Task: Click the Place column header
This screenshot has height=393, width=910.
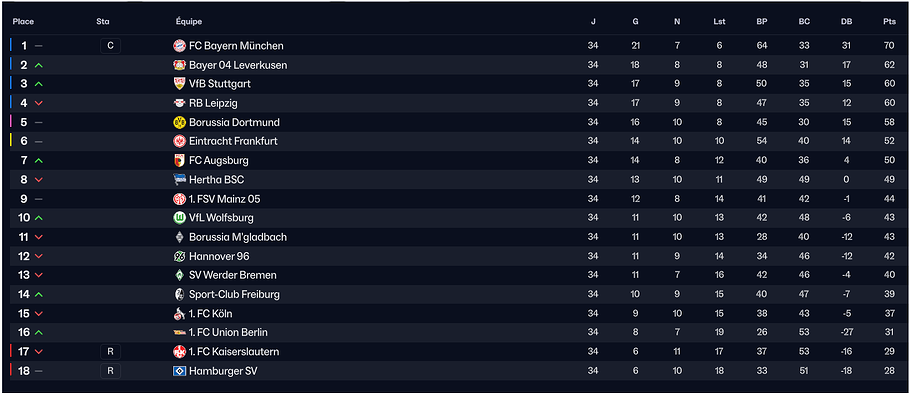Action: click(x=23, y=21)
